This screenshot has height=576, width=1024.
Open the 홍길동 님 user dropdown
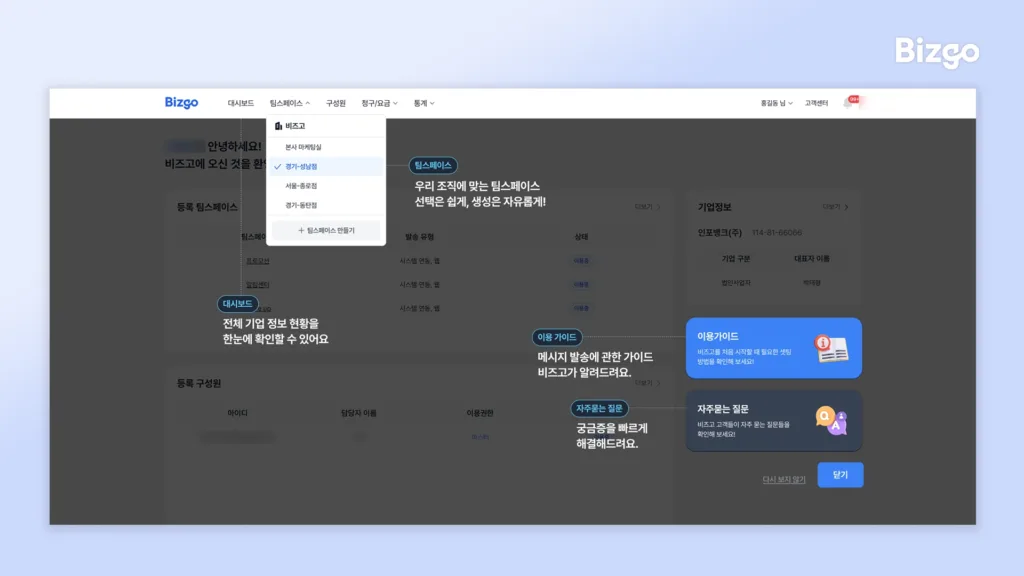tap(776, 103)
